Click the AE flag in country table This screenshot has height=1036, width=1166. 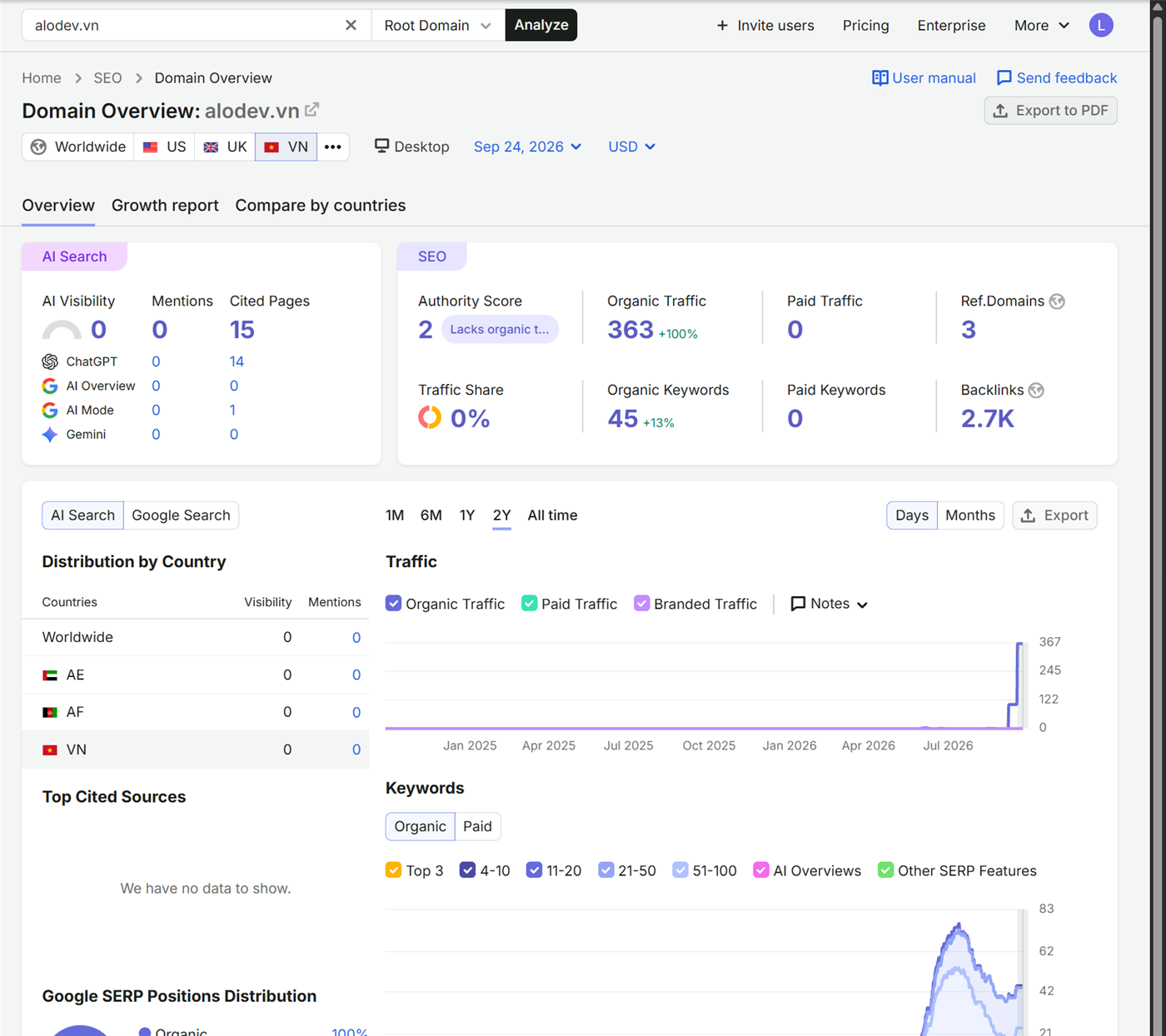point(50,675)
